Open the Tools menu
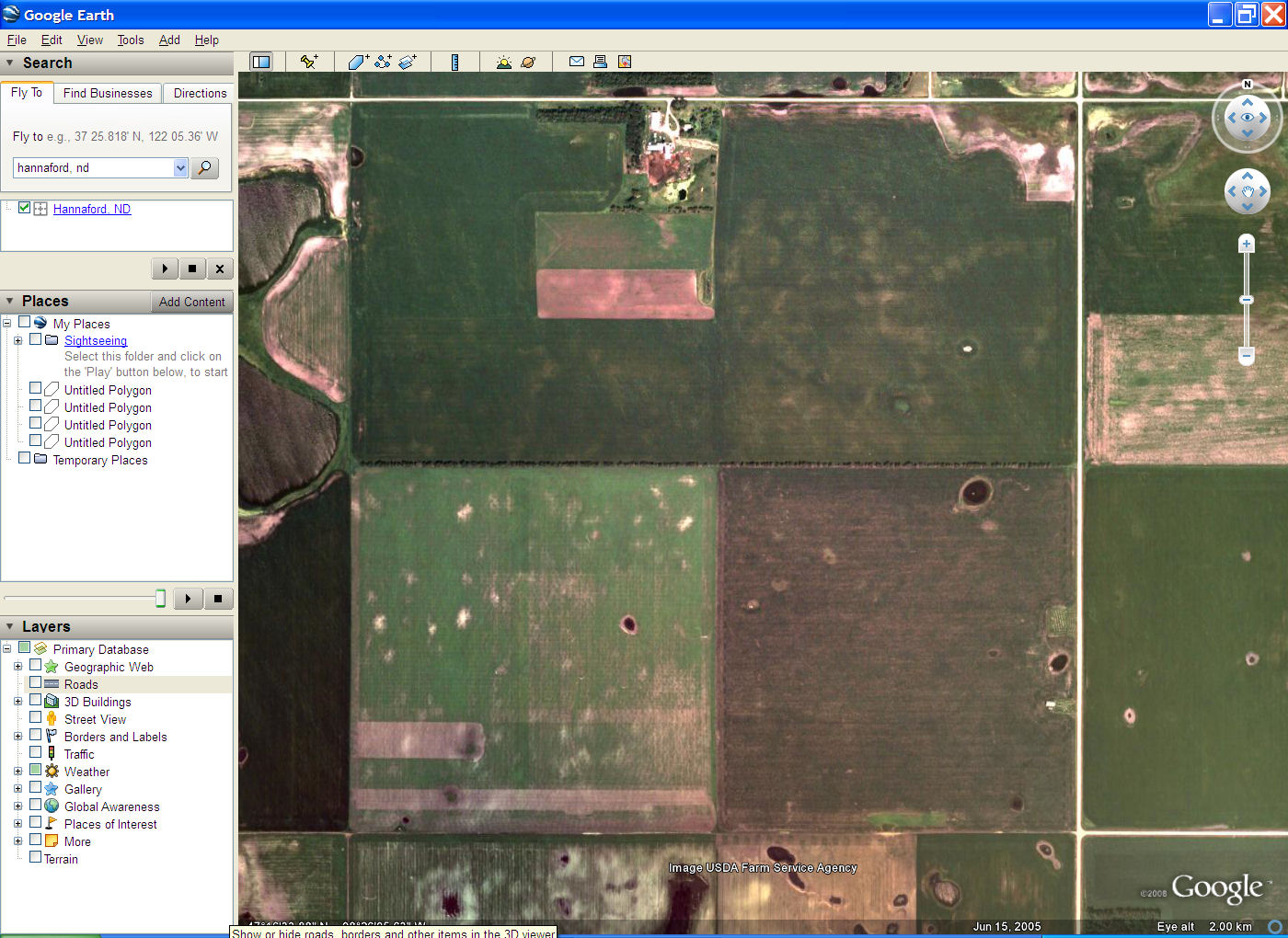Viewport: 1288px width, 938px height. tap(131, 40)
